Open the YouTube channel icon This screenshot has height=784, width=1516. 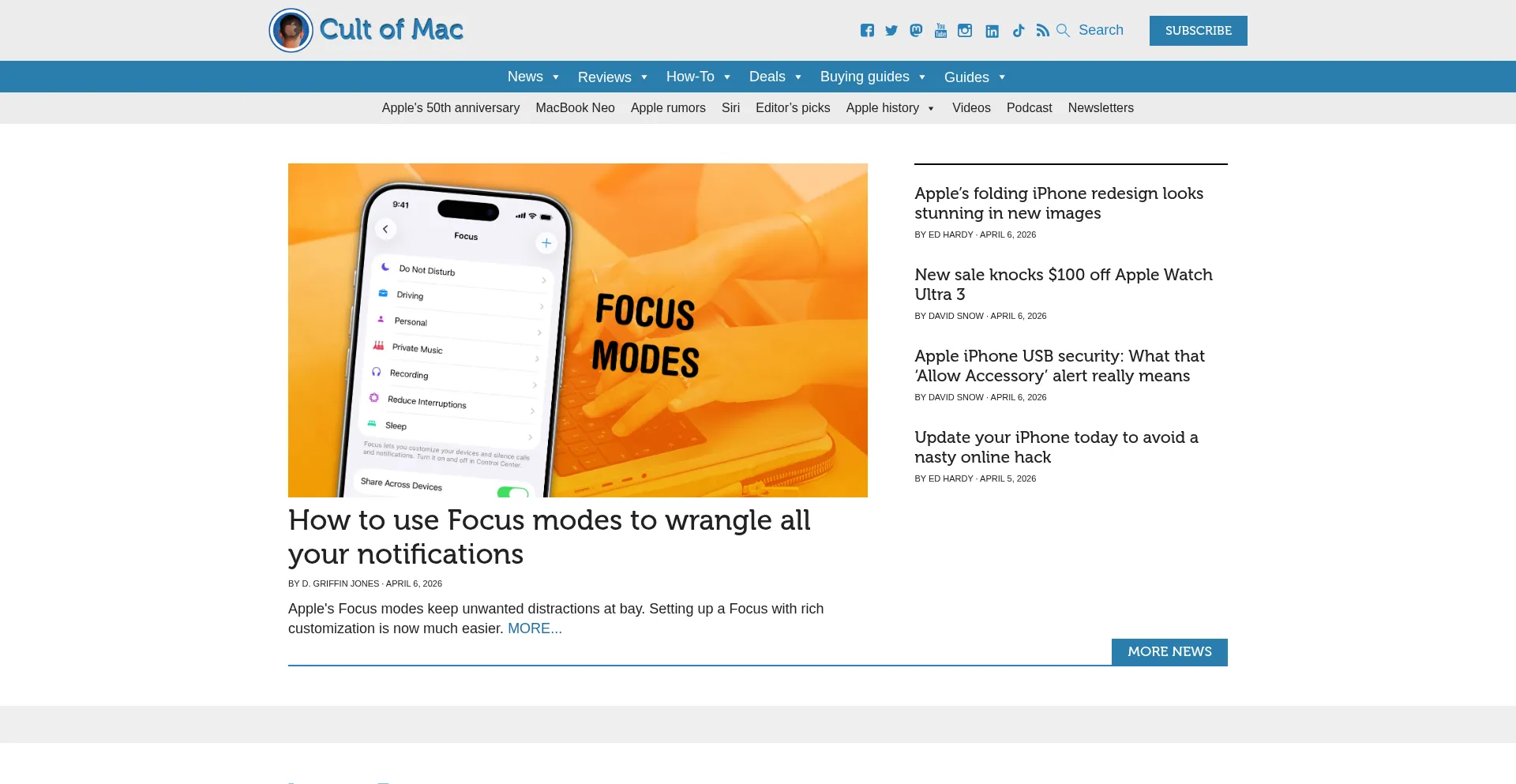tap(940, 31)
